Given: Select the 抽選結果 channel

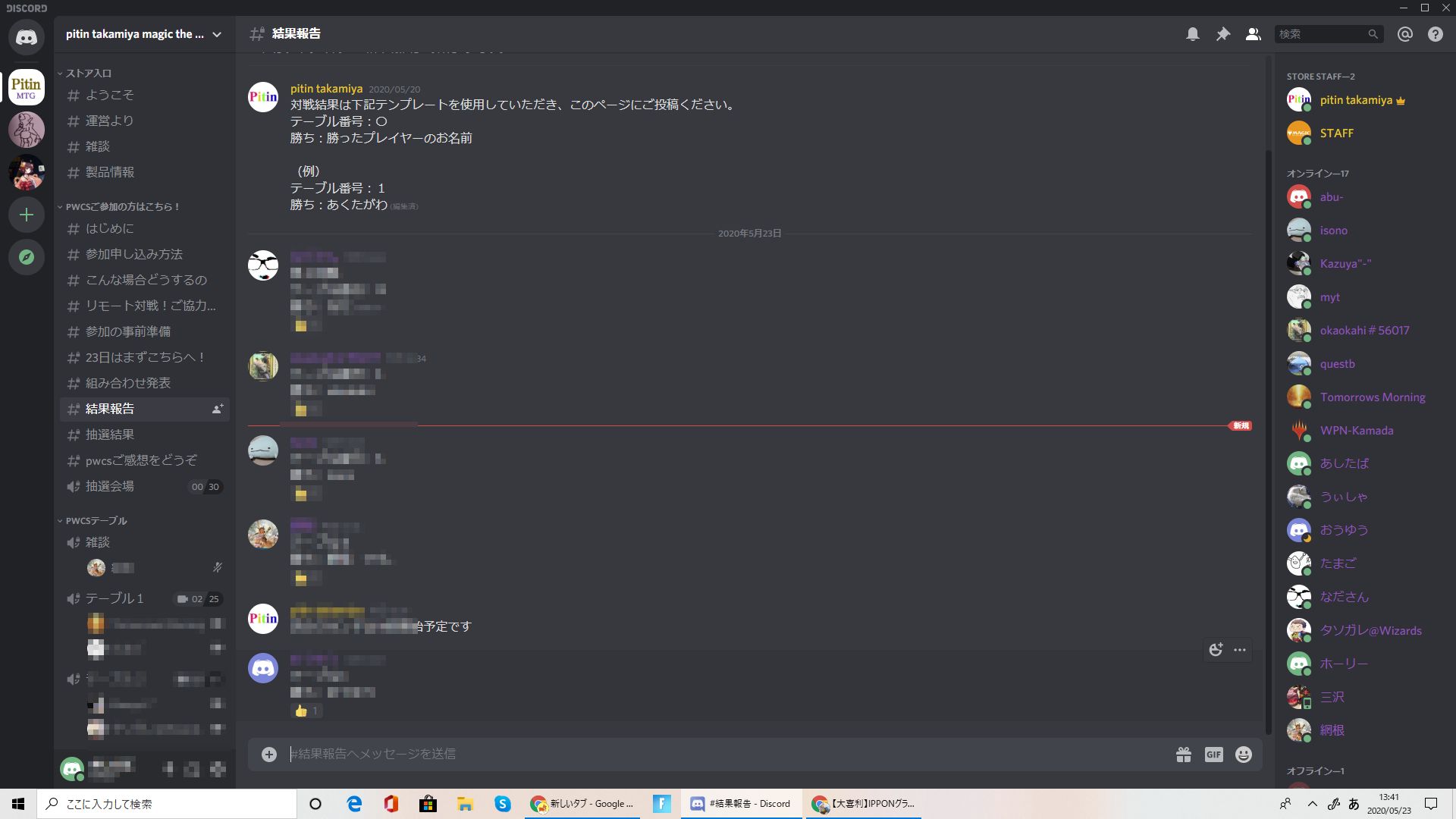Looking at the screenshot, I should [x=109, y=435].
